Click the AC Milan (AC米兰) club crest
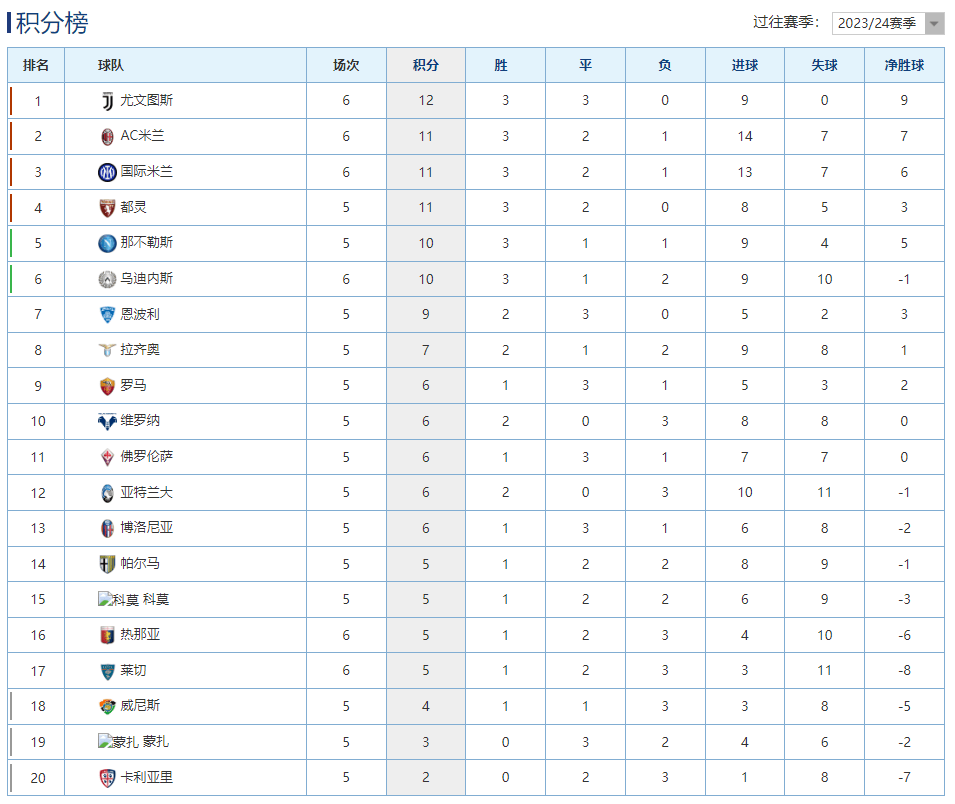The image size is (955, 804). tap(107, 136)
